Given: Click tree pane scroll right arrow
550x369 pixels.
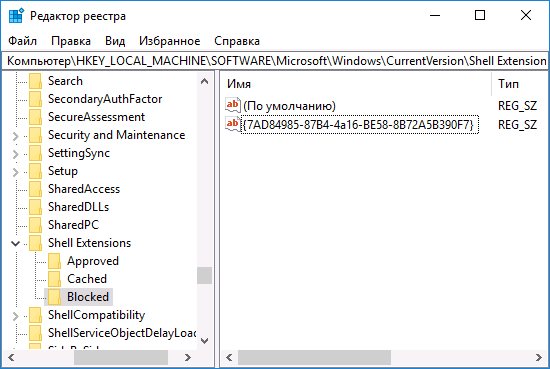Looking at the screenshot, I should coord(188,358).
